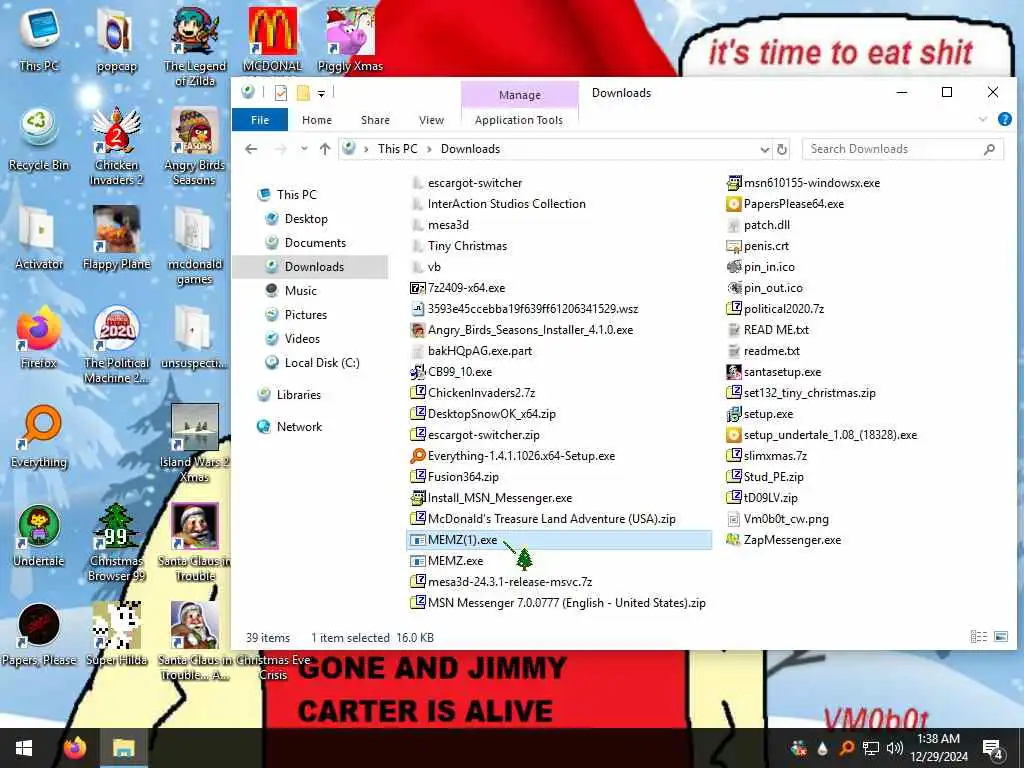1024x768 pixels.
Task: Launch Super Hilda desktop shortcut
Action: pos(116,635)
